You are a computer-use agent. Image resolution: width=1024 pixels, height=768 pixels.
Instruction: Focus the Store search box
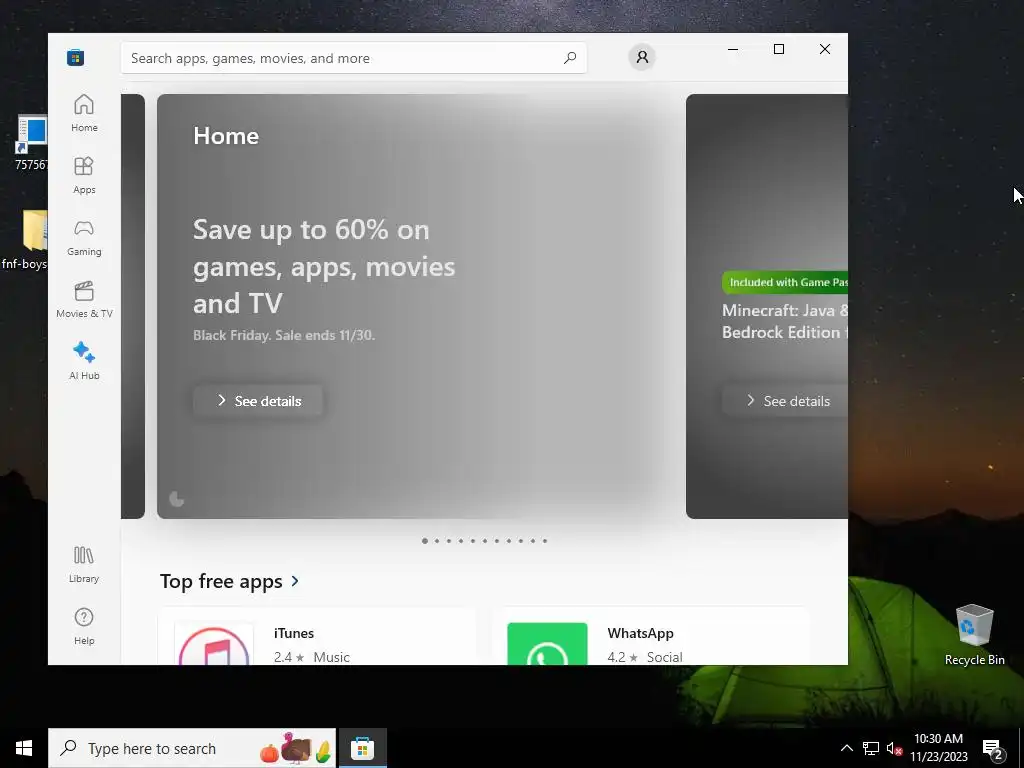[353, 57]
